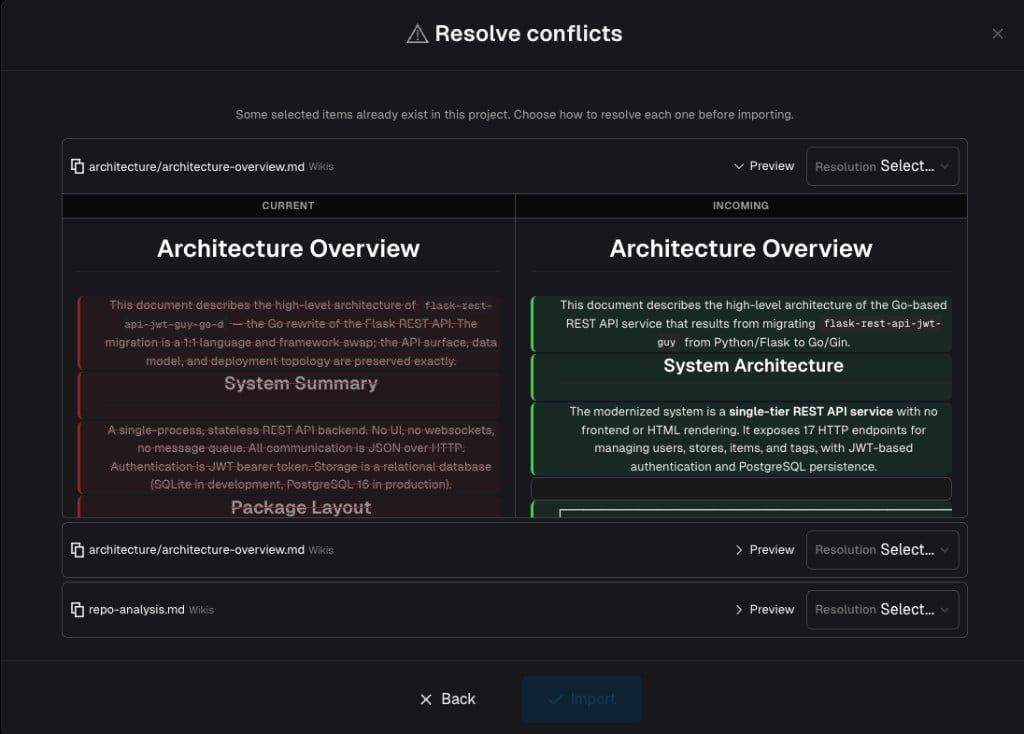The image size is (1024, 734).
Task: Click the added 'System Architecture' heading
Action: 753,366
